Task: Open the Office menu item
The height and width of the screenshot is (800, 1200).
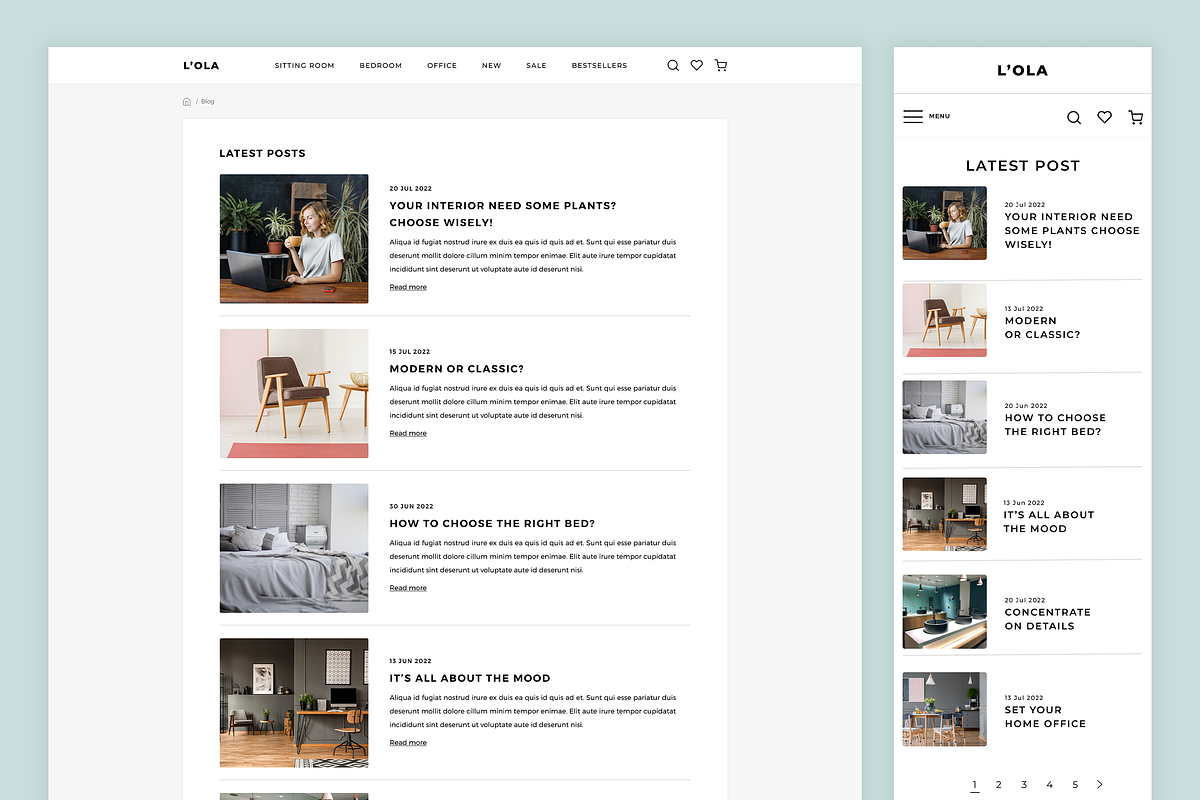Action: point(442,66)
